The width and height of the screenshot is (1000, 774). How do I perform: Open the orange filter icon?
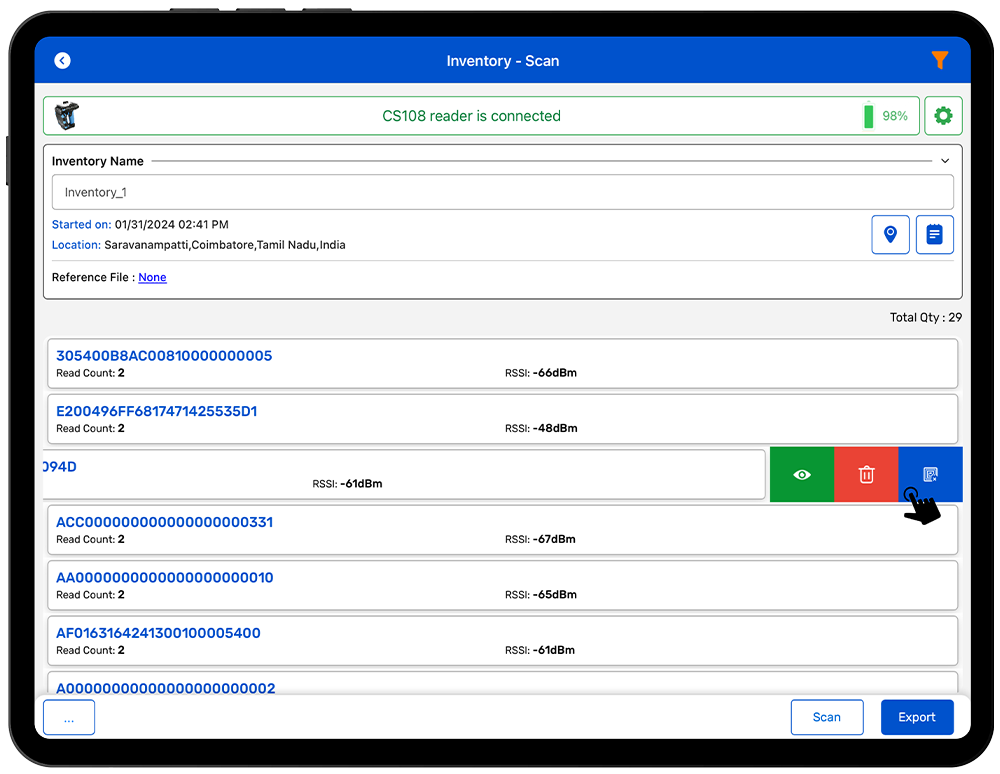click(939, 61)
